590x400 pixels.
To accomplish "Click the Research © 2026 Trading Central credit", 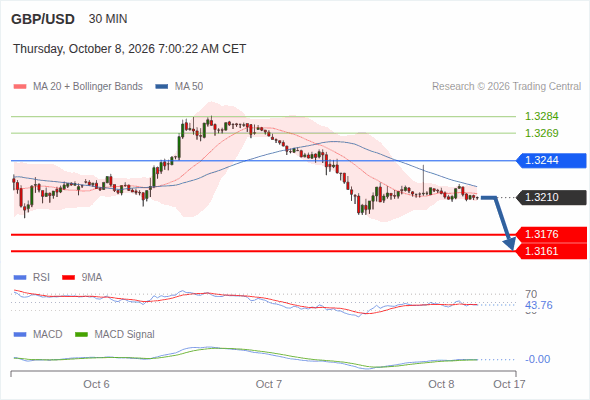I will (506, 87).
